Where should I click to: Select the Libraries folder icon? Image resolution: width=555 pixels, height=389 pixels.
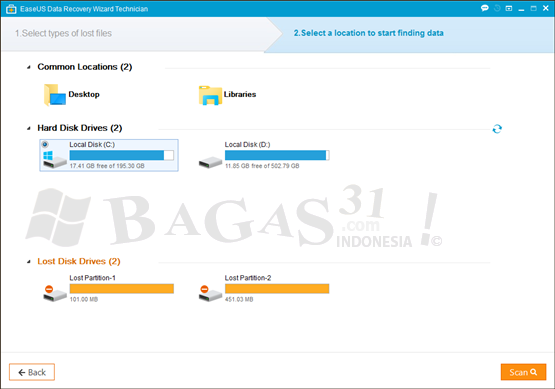coord(210,95)
